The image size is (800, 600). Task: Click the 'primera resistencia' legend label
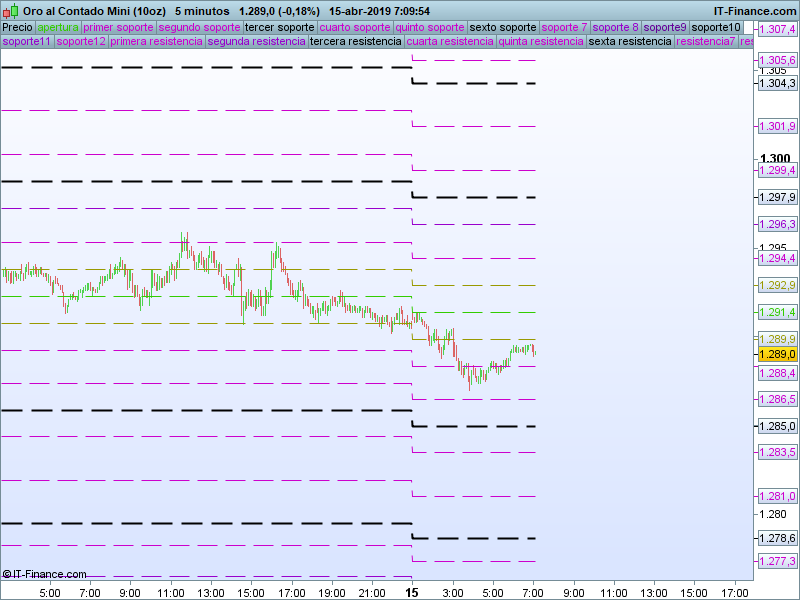pos(156,42)
